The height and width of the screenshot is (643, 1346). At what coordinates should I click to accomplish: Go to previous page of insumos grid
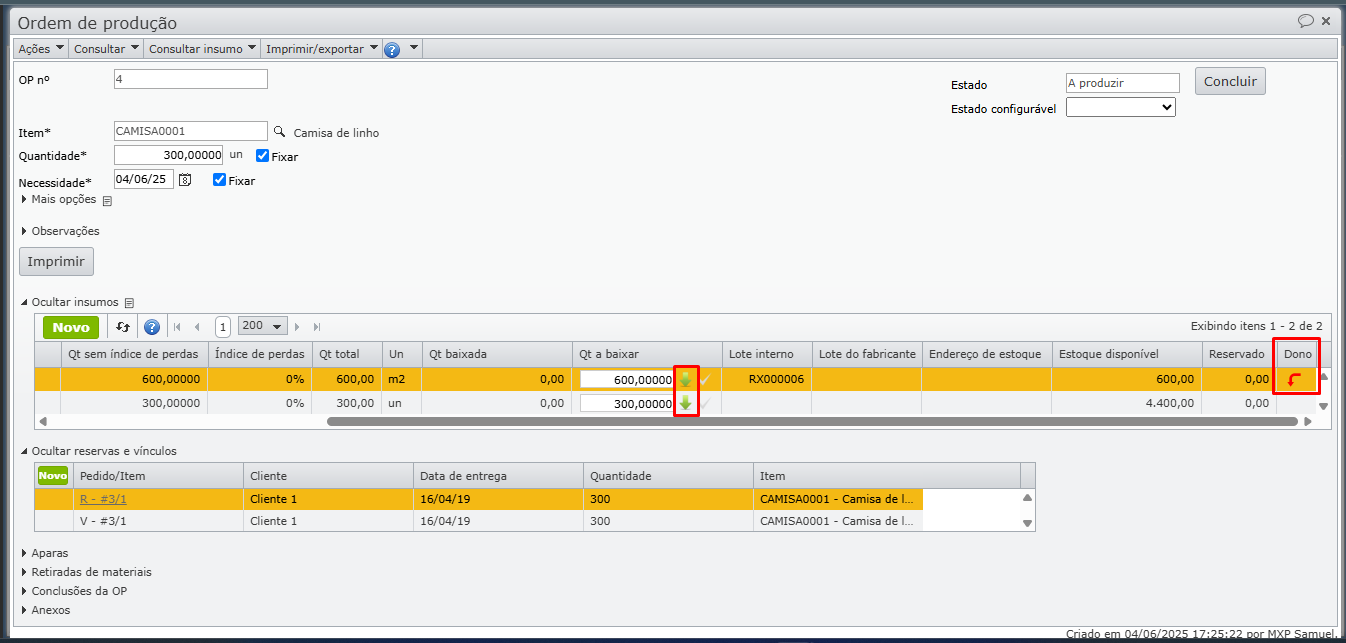[197, 326]
